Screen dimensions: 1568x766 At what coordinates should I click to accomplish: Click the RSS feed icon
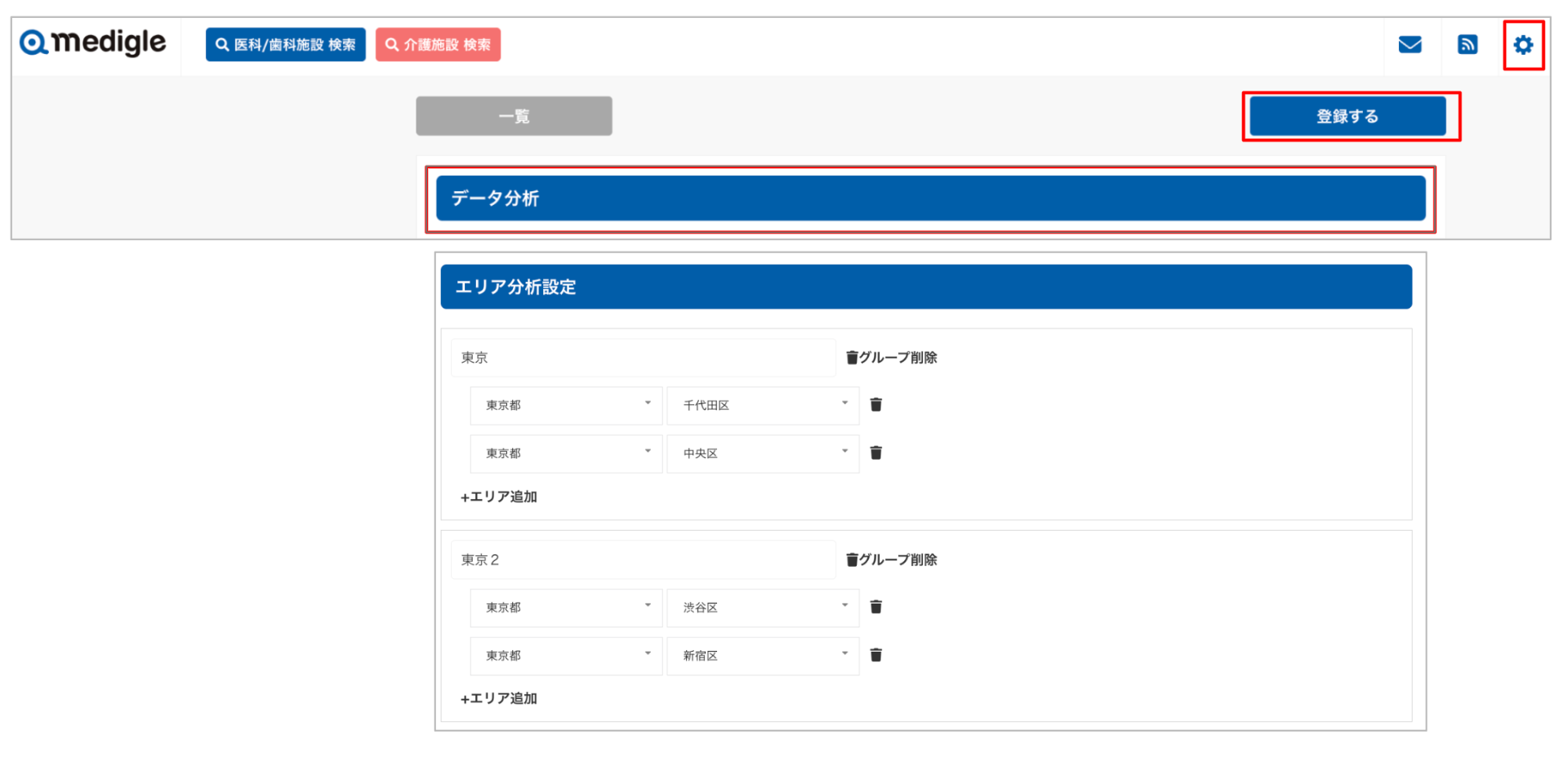coord(1468,45)
